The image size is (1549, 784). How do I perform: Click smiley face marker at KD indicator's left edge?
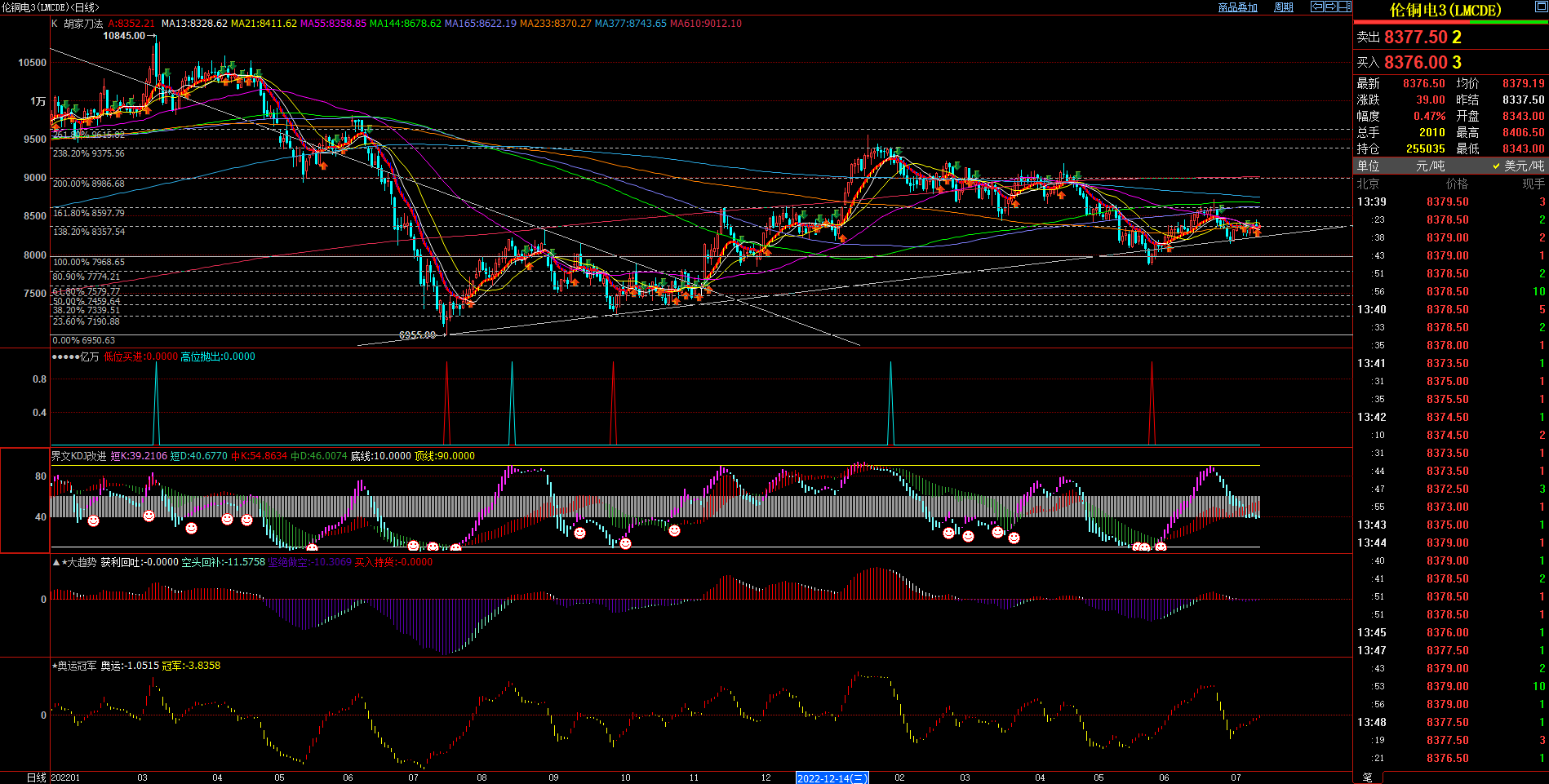(x=93, y=520)
